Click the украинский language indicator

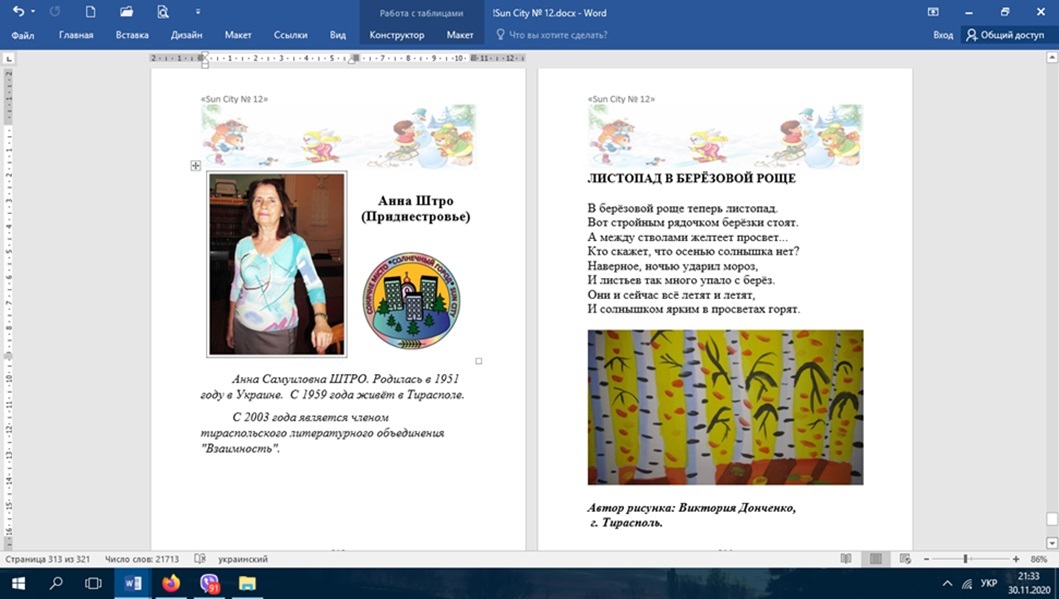pos(242,559)
